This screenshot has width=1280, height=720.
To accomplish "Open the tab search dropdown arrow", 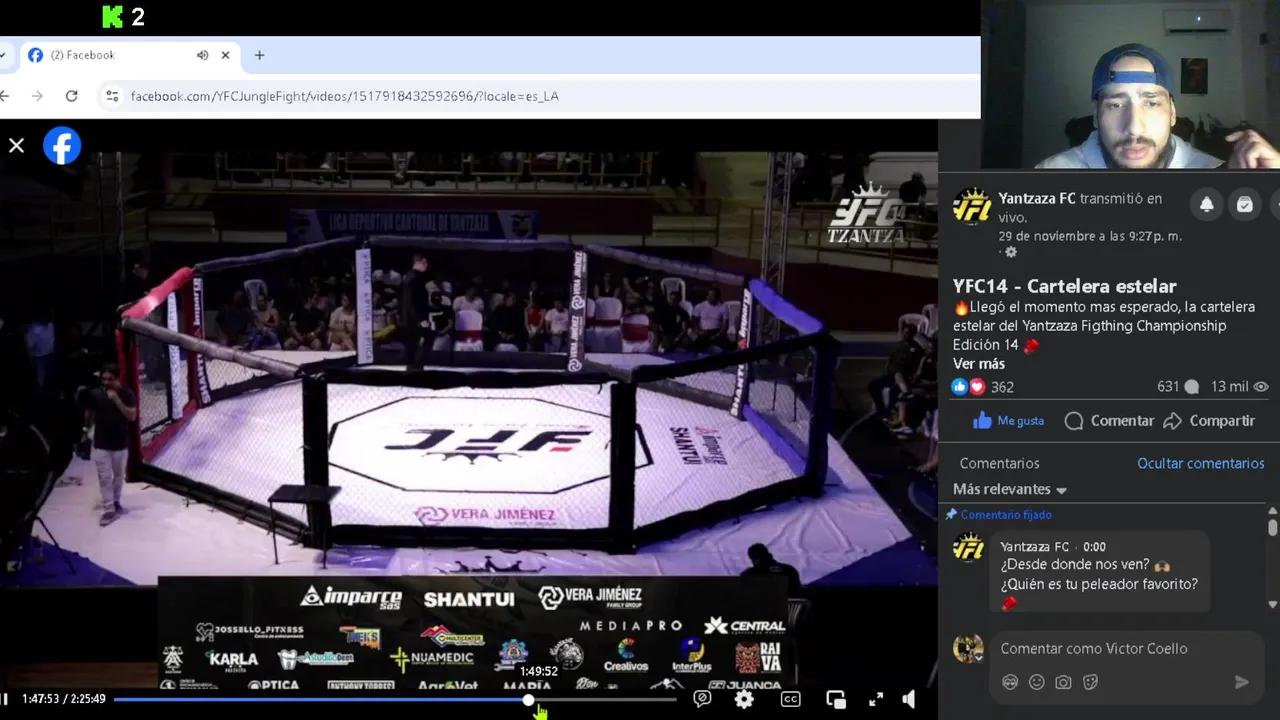I will (3, 55).
